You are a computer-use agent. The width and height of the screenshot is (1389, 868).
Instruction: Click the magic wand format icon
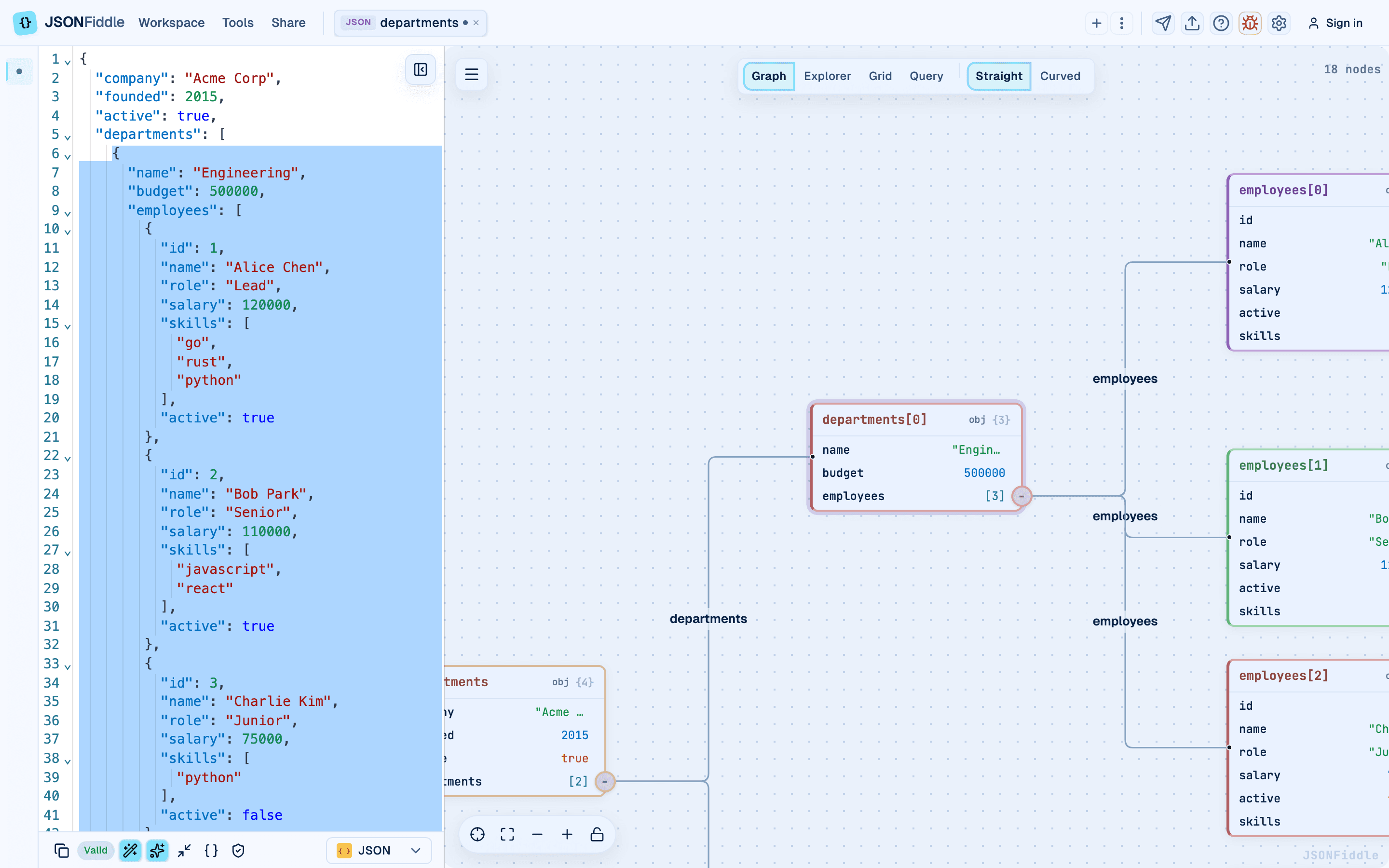[130, 850]
